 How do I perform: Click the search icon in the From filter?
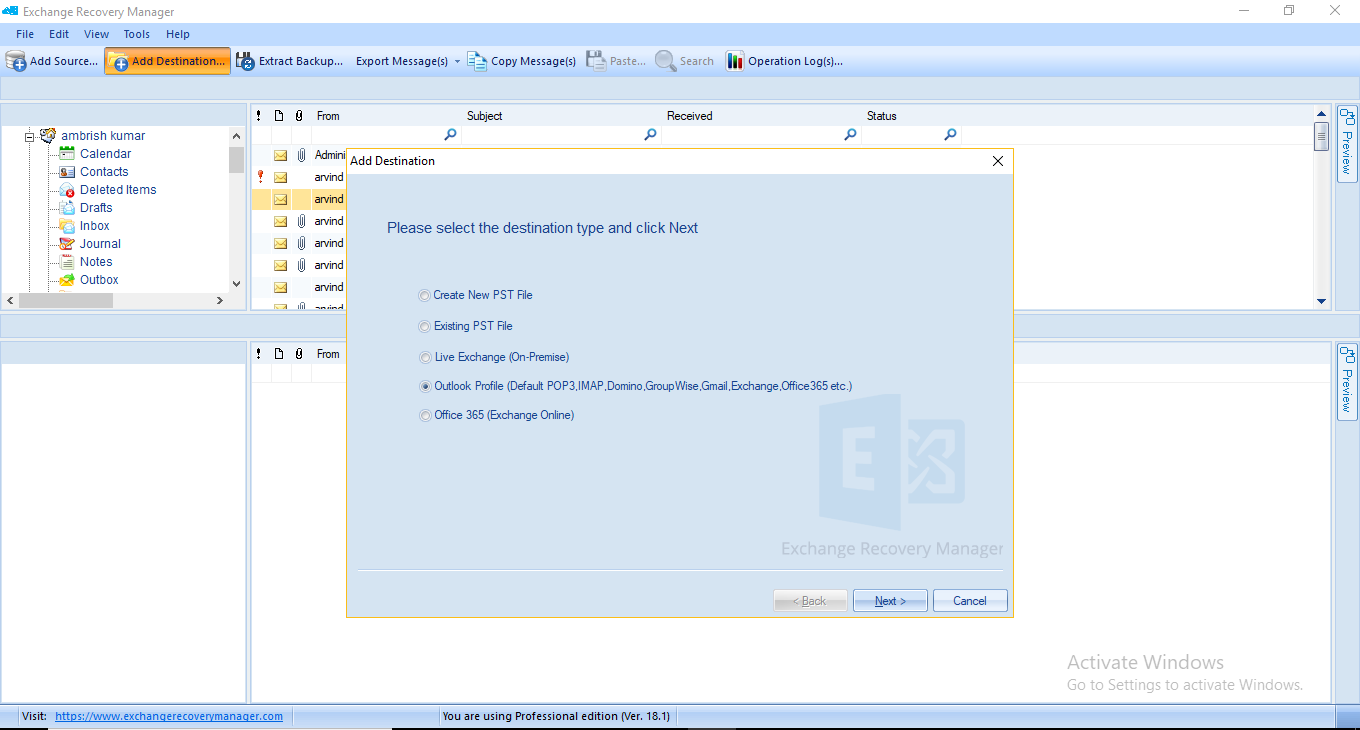point(450,135)
